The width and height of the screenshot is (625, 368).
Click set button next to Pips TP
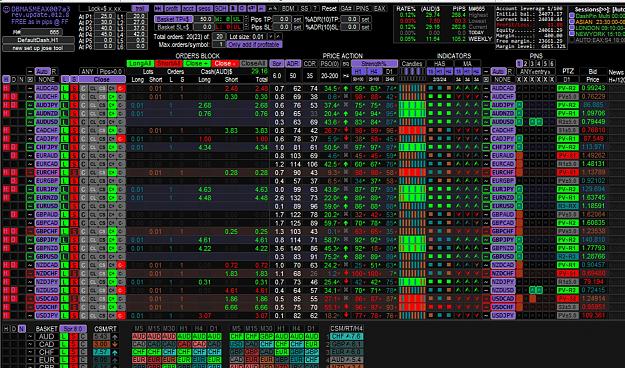point(298,19)
